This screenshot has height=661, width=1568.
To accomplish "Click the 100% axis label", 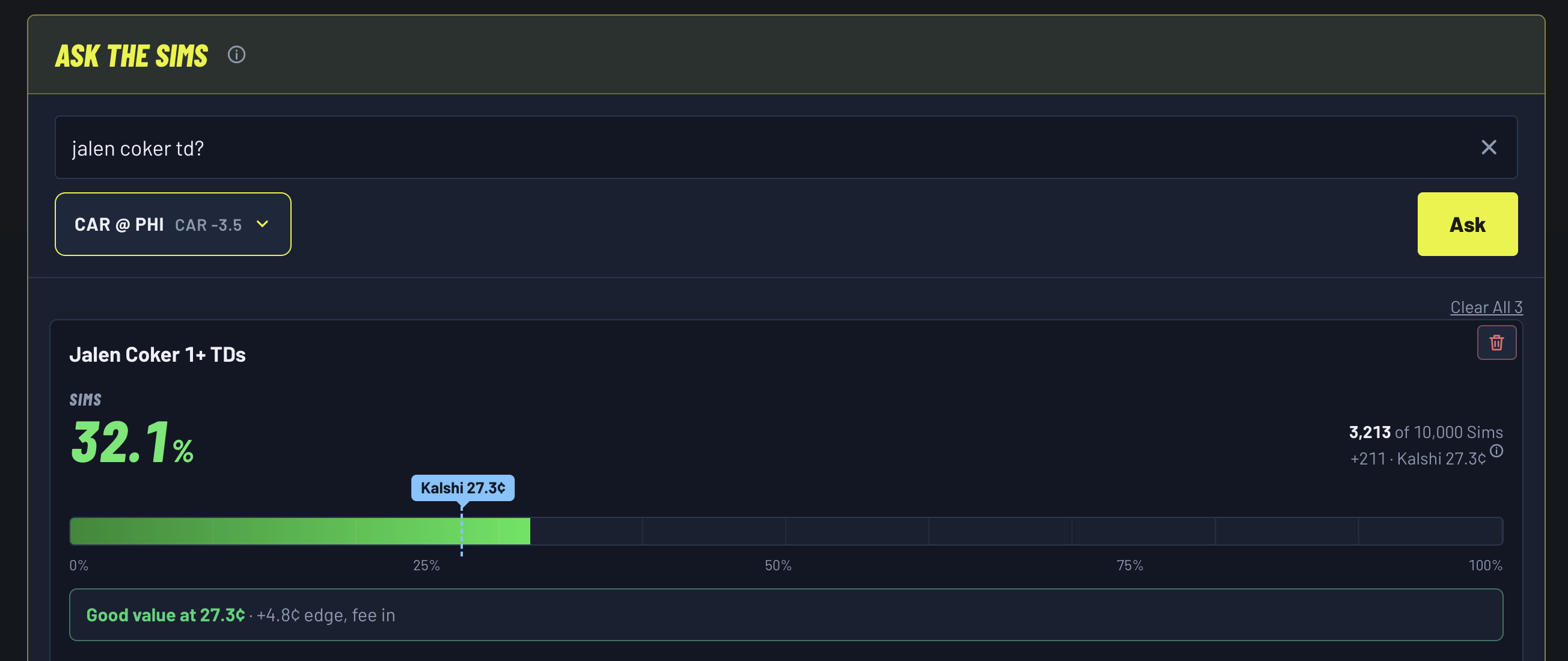I will coord(1485,565).
